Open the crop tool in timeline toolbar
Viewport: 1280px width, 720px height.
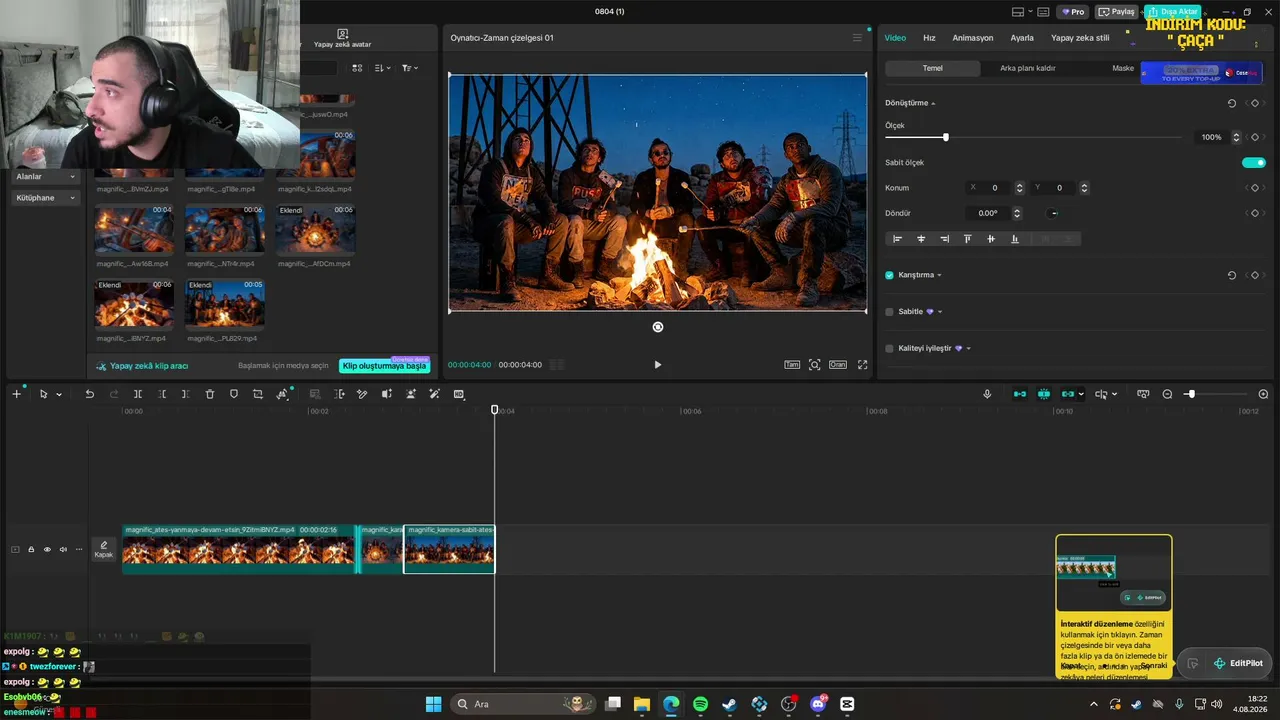[x=258, y=394]
